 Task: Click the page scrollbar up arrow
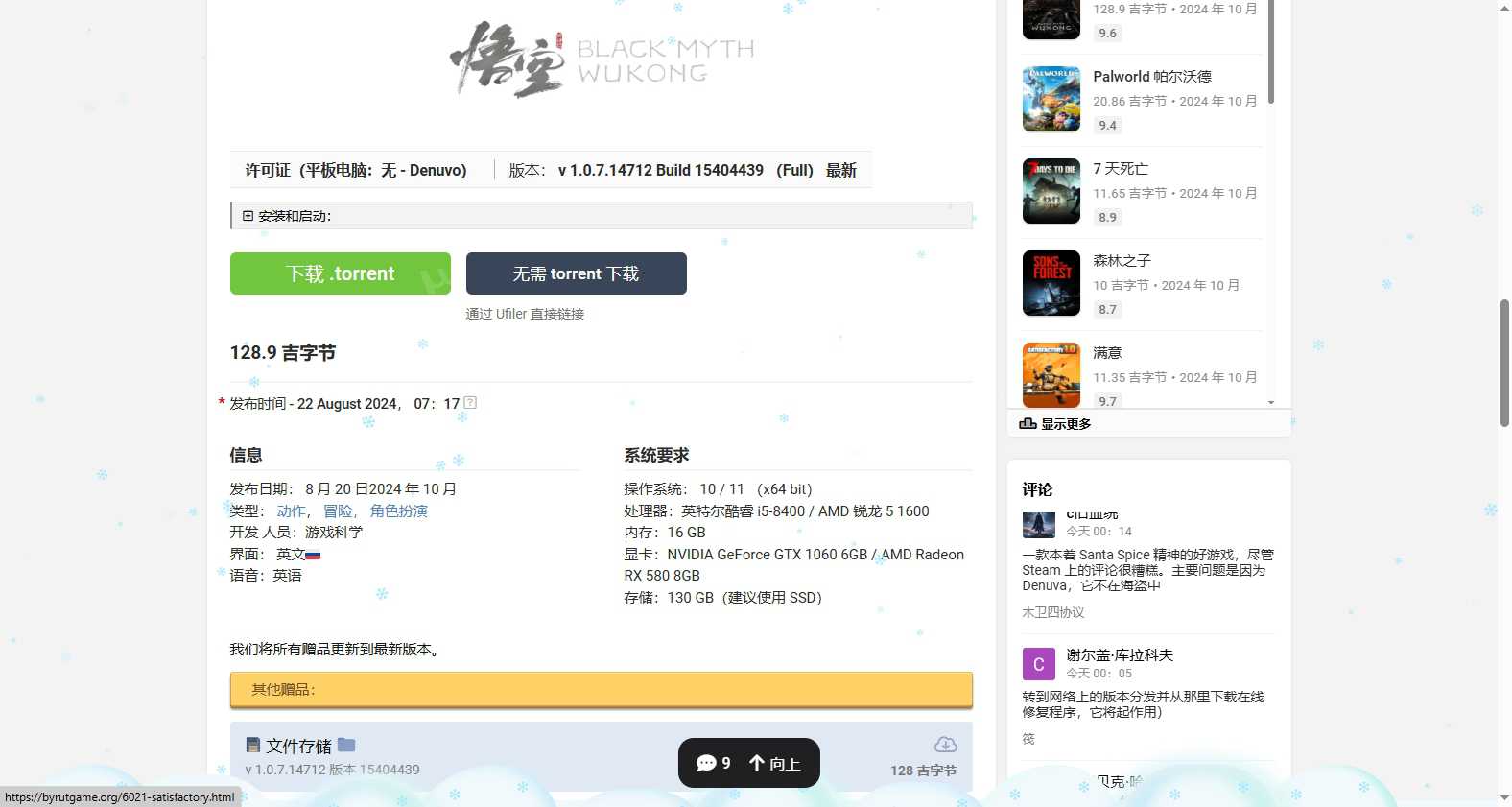pyautogui.click(x=1504, y=7)
